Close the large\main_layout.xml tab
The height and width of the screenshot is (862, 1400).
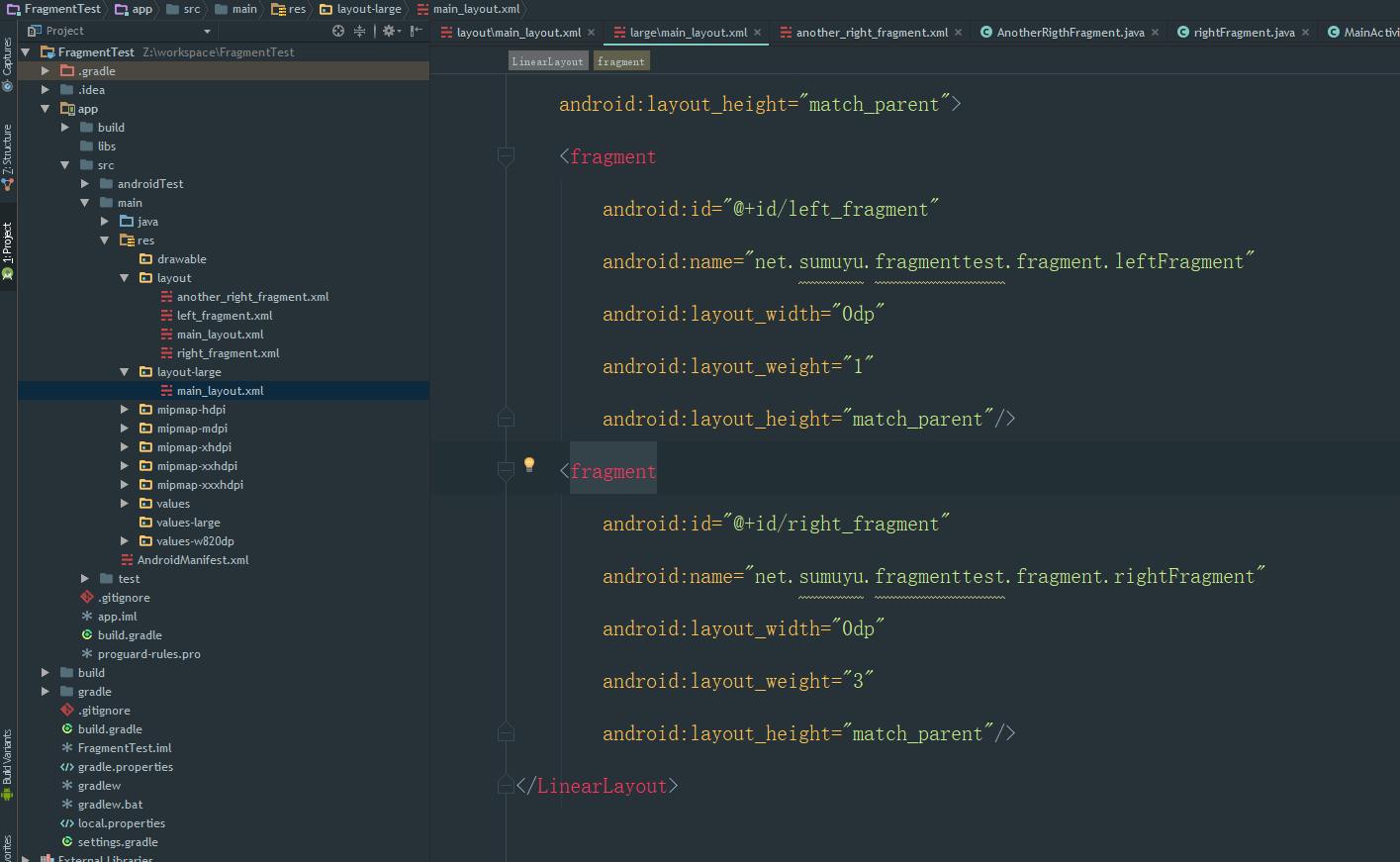tap(758, 33)
